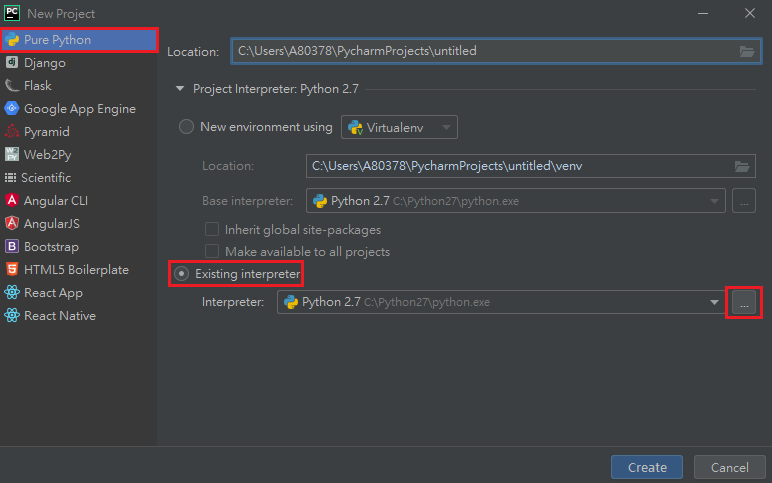772x483 pixels.
Task: Click the Web2Py icon
Action: coord(12,154)
